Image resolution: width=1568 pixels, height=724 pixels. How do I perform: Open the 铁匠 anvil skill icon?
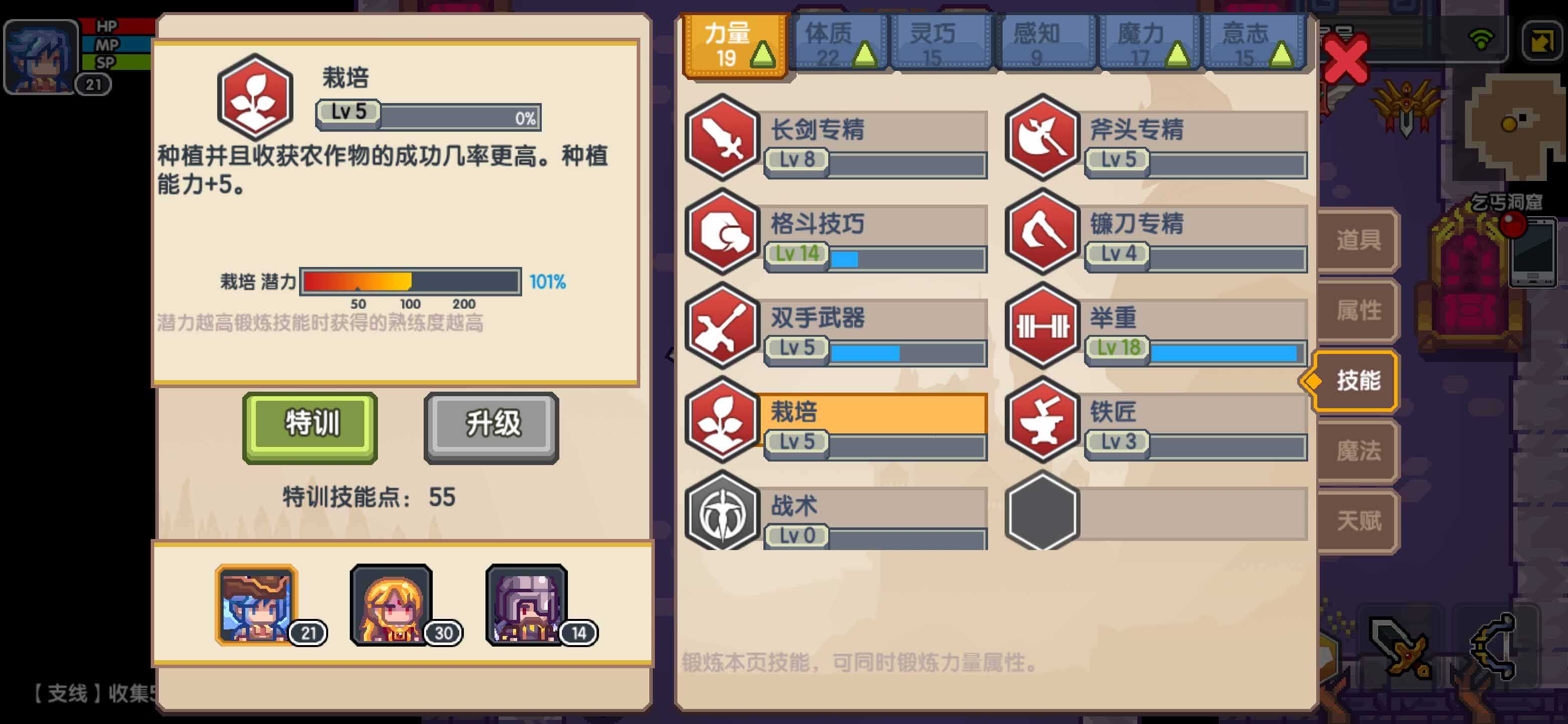(x=1042, y=419)
